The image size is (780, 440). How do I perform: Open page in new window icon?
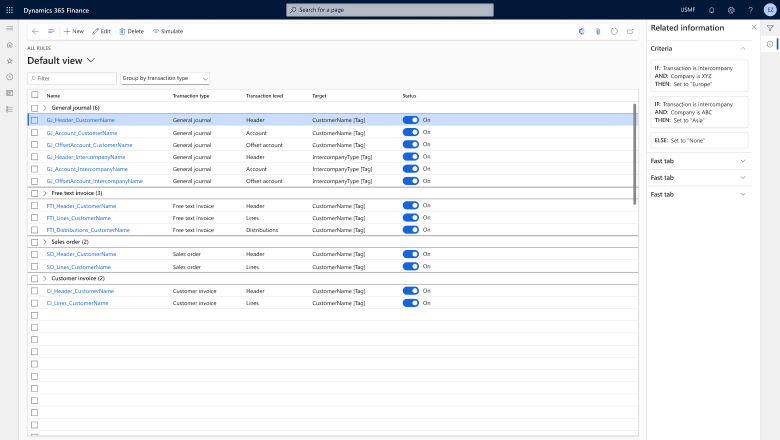point(630,31)
